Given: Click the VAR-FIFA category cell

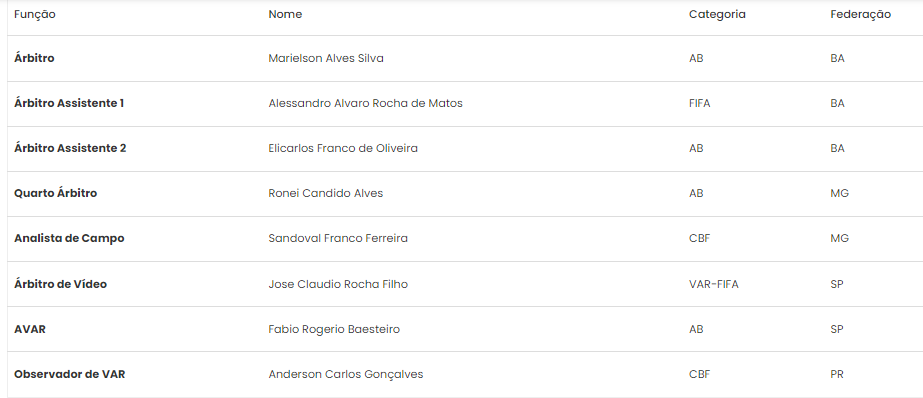Looking at the screenshot, I should 713,284.
